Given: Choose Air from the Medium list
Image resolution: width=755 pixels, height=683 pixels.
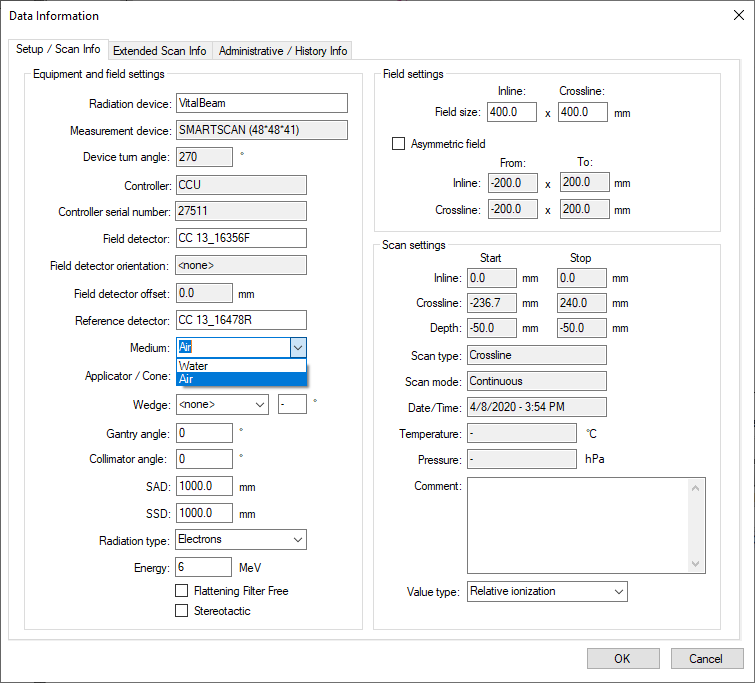Looking at the screenshot, I should (241, 379).
